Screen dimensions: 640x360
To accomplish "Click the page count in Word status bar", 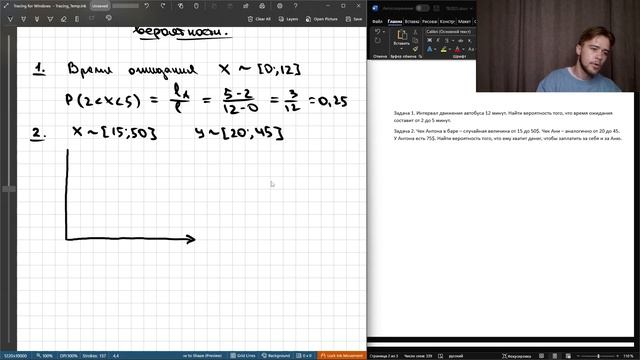I will (384, 356).
